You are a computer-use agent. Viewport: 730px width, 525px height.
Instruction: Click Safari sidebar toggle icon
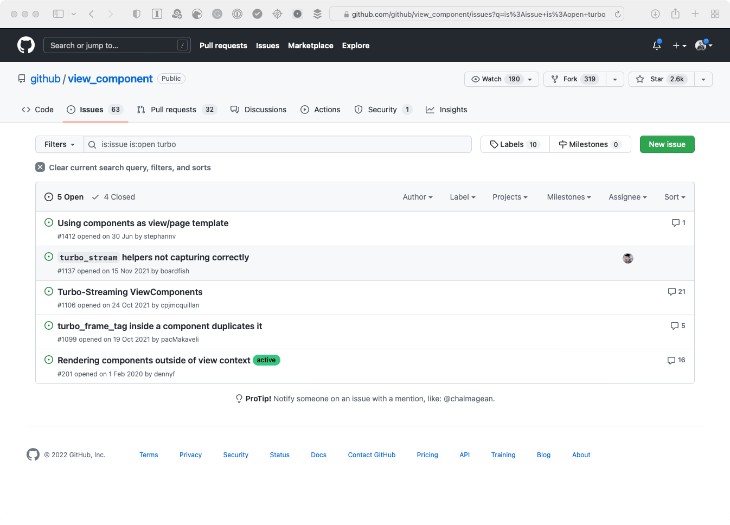tap(58, 14)
